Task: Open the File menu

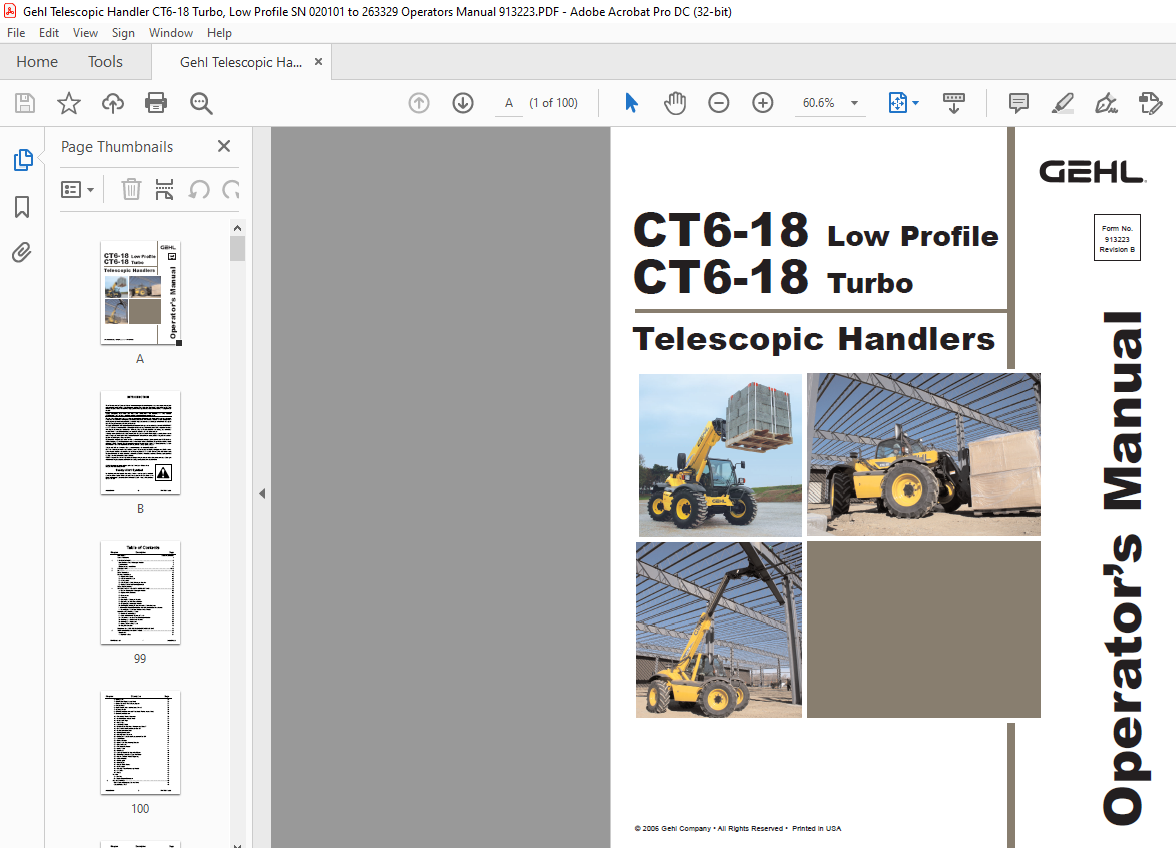Action: click(16, 33)
